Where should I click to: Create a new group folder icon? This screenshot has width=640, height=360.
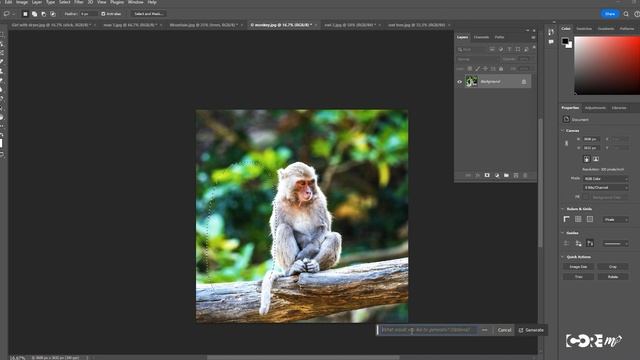(x=506, y=175)
